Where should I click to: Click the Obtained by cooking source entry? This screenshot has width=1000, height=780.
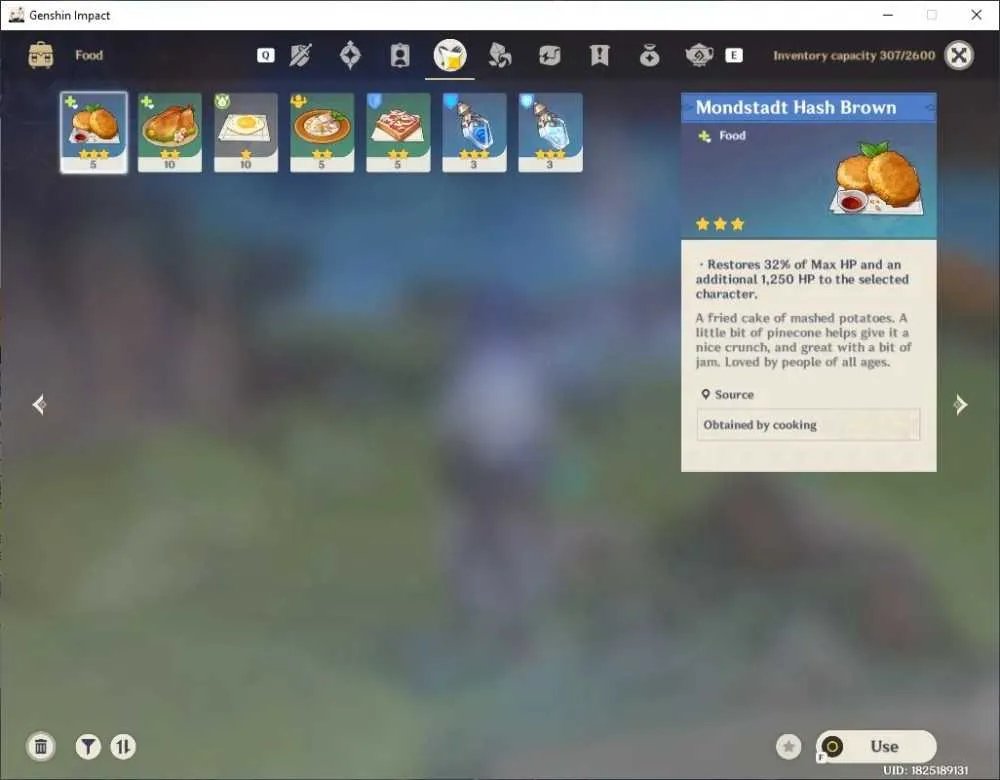[x=808, y=425]
